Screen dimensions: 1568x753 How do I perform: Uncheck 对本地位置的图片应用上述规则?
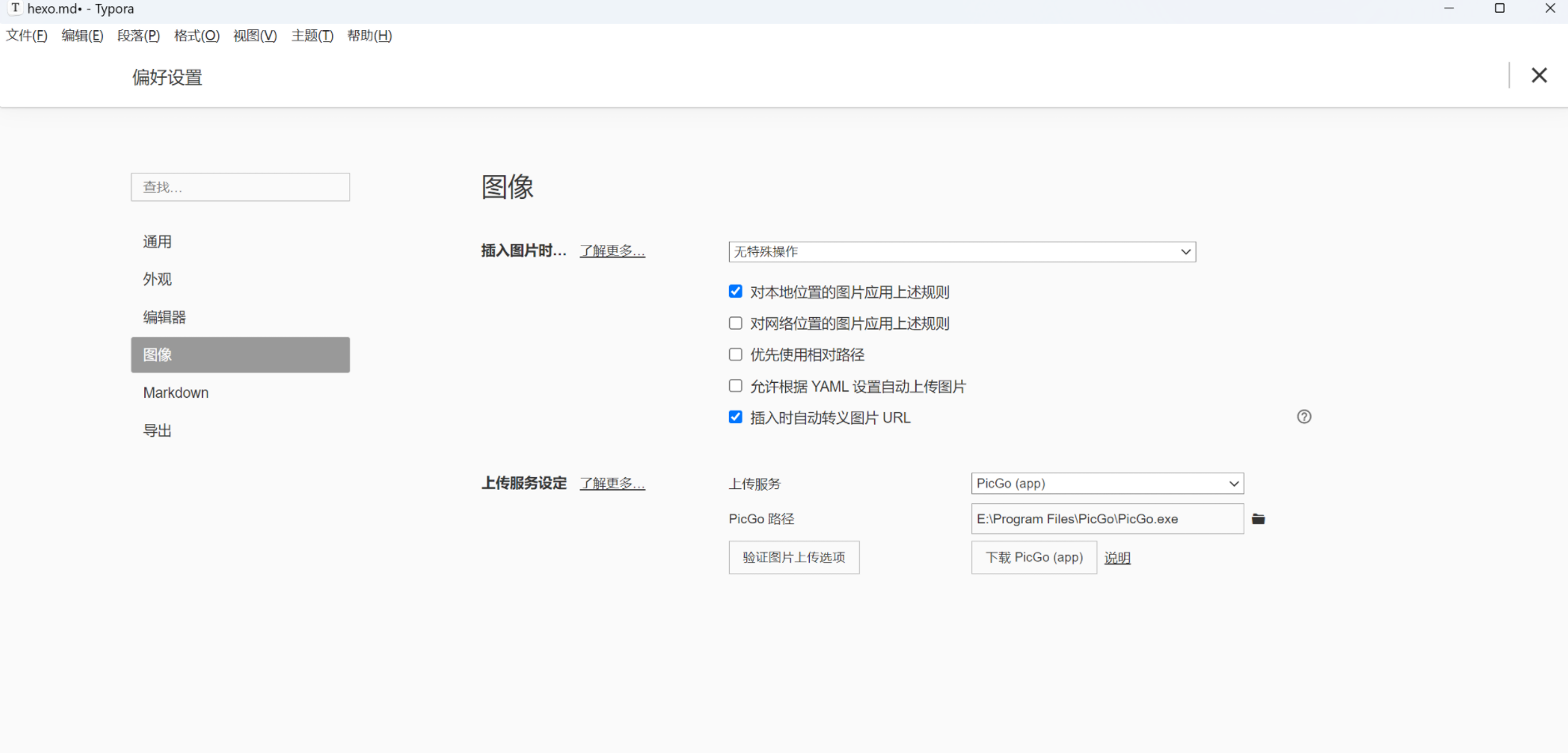click(735, 292)
